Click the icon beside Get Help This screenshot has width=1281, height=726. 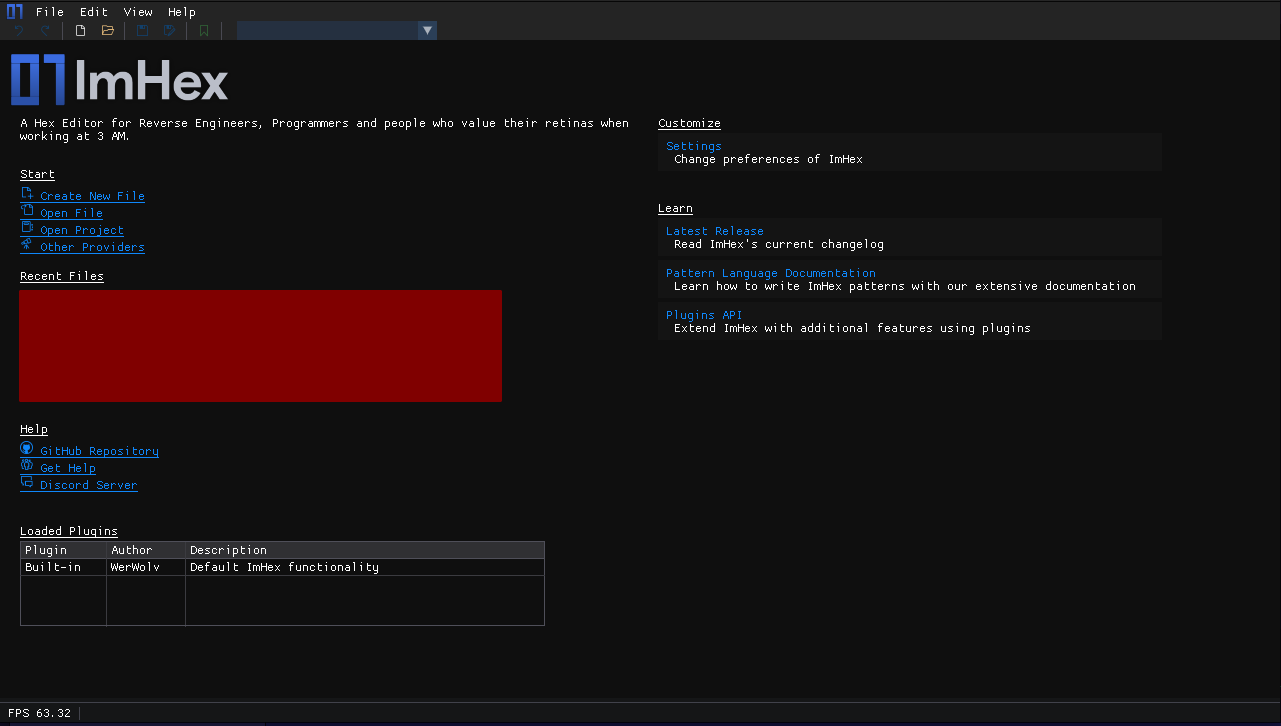[27, 466]
